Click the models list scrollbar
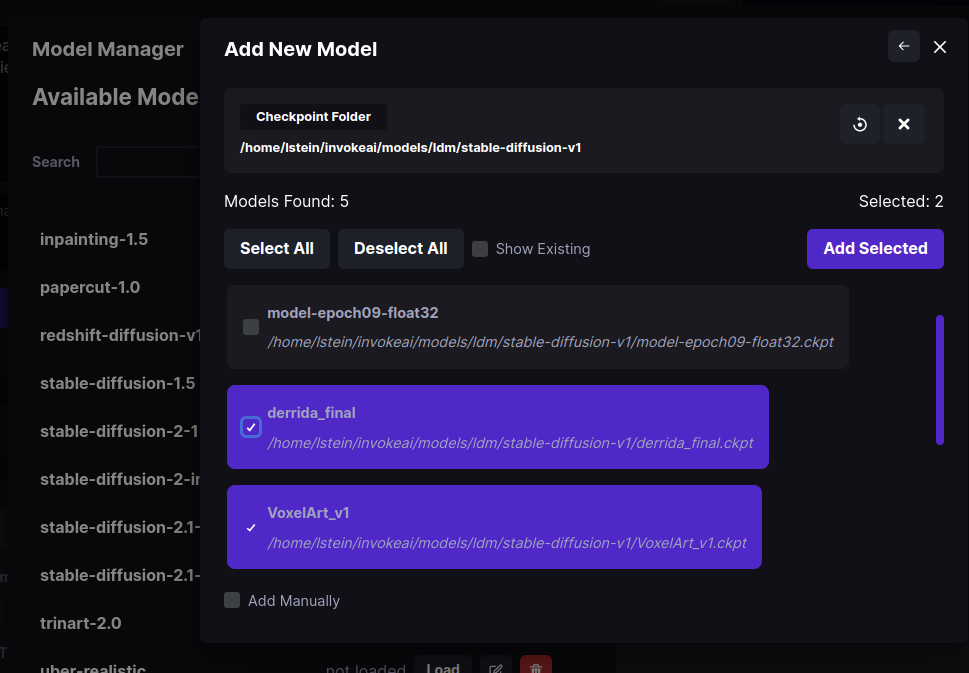 pyautogui.click(x=939, y=379)
